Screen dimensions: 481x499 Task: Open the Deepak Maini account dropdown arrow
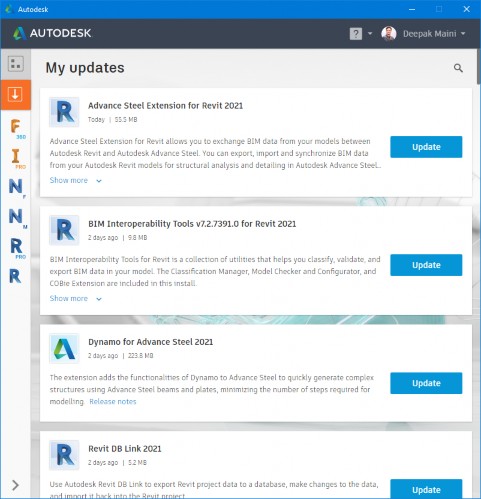463,34
